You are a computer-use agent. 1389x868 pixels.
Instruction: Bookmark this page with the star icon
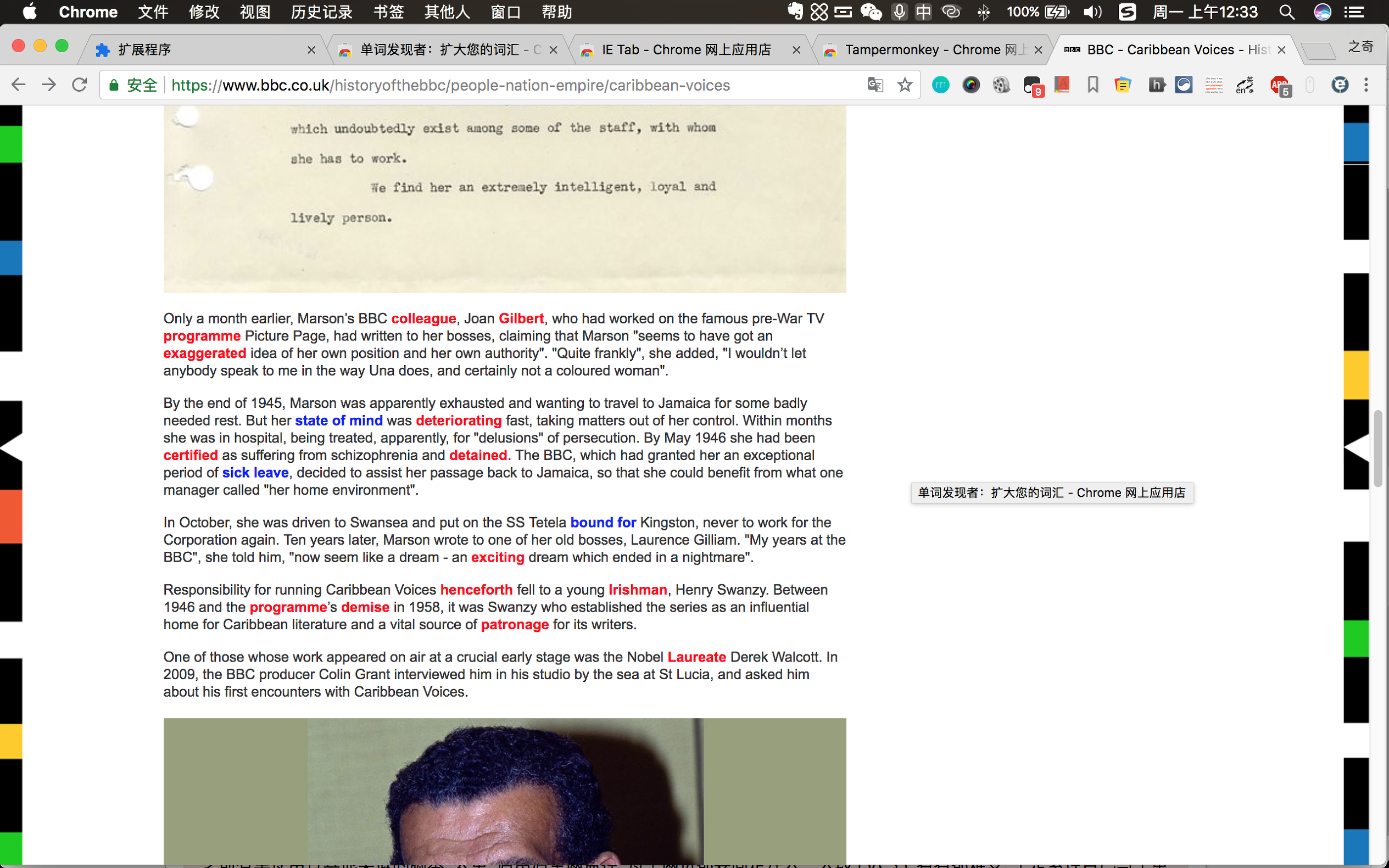coord(905,85)
